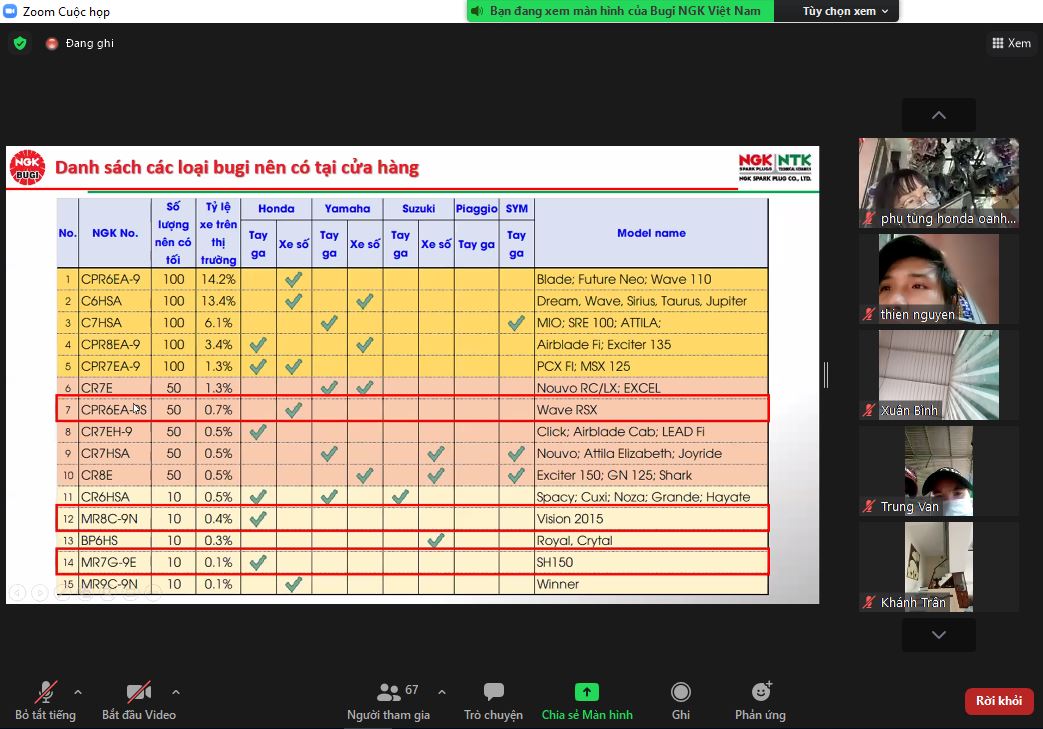1043x729 pixels.
Task: Click the Đang ghi recording indicator
Action: click(x=80, y=43)
